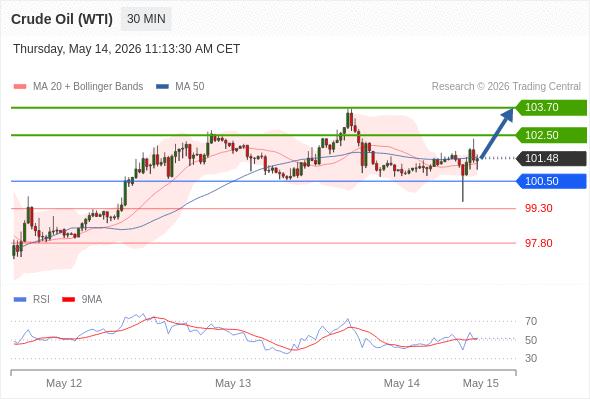Click the 101.48 current price tag
The height and width of the screenshot is (400, 590).
point(551,158)
